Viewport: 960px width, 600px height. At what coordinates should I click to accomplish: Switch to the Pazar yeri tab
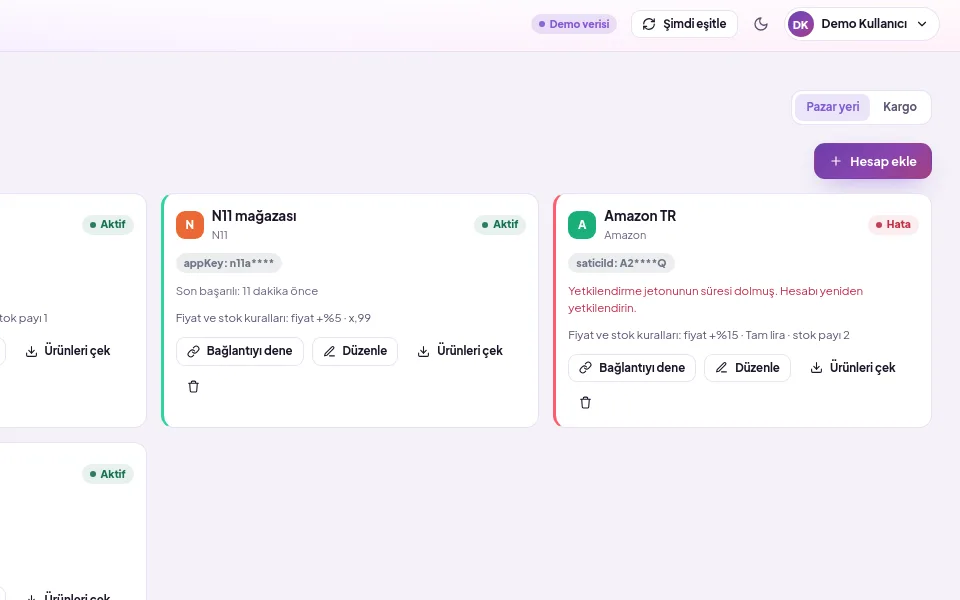click(833, 107)
